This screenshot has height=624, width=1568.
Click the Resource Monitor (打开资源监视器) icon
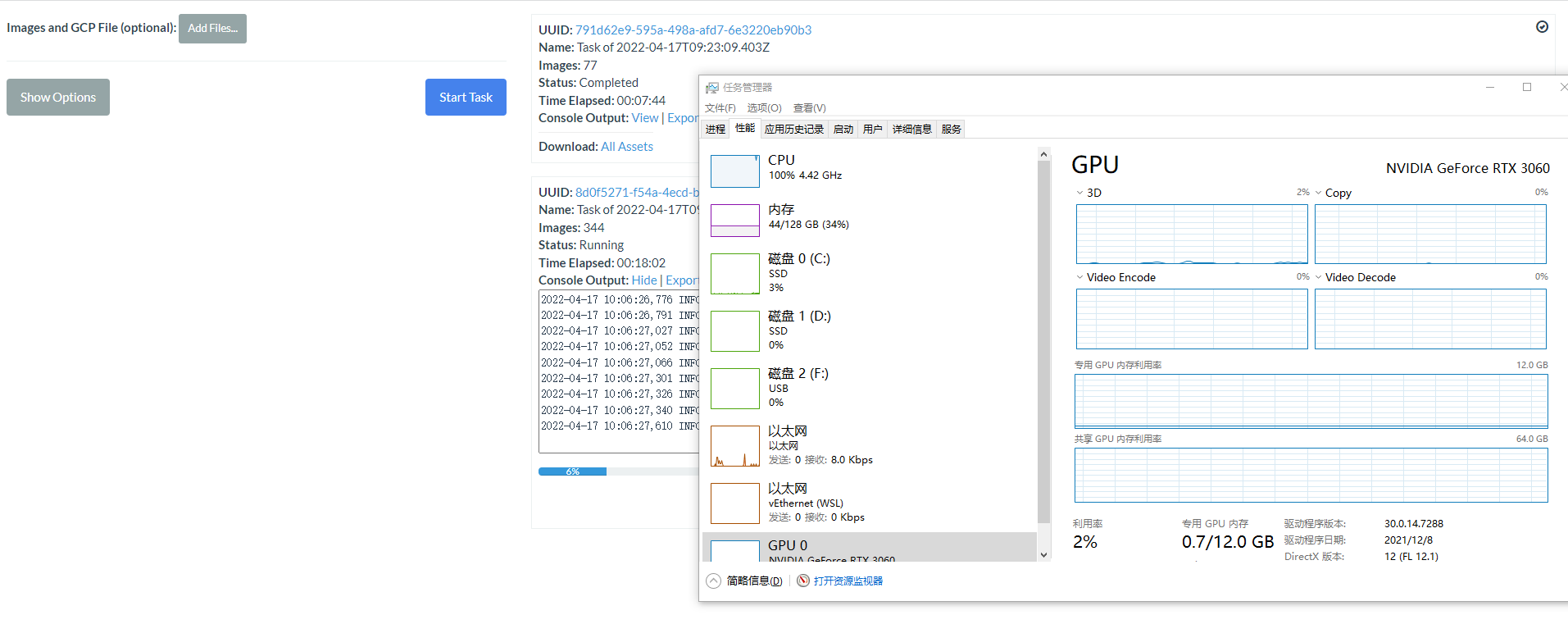pyautogui.click(x=803, y=581)
